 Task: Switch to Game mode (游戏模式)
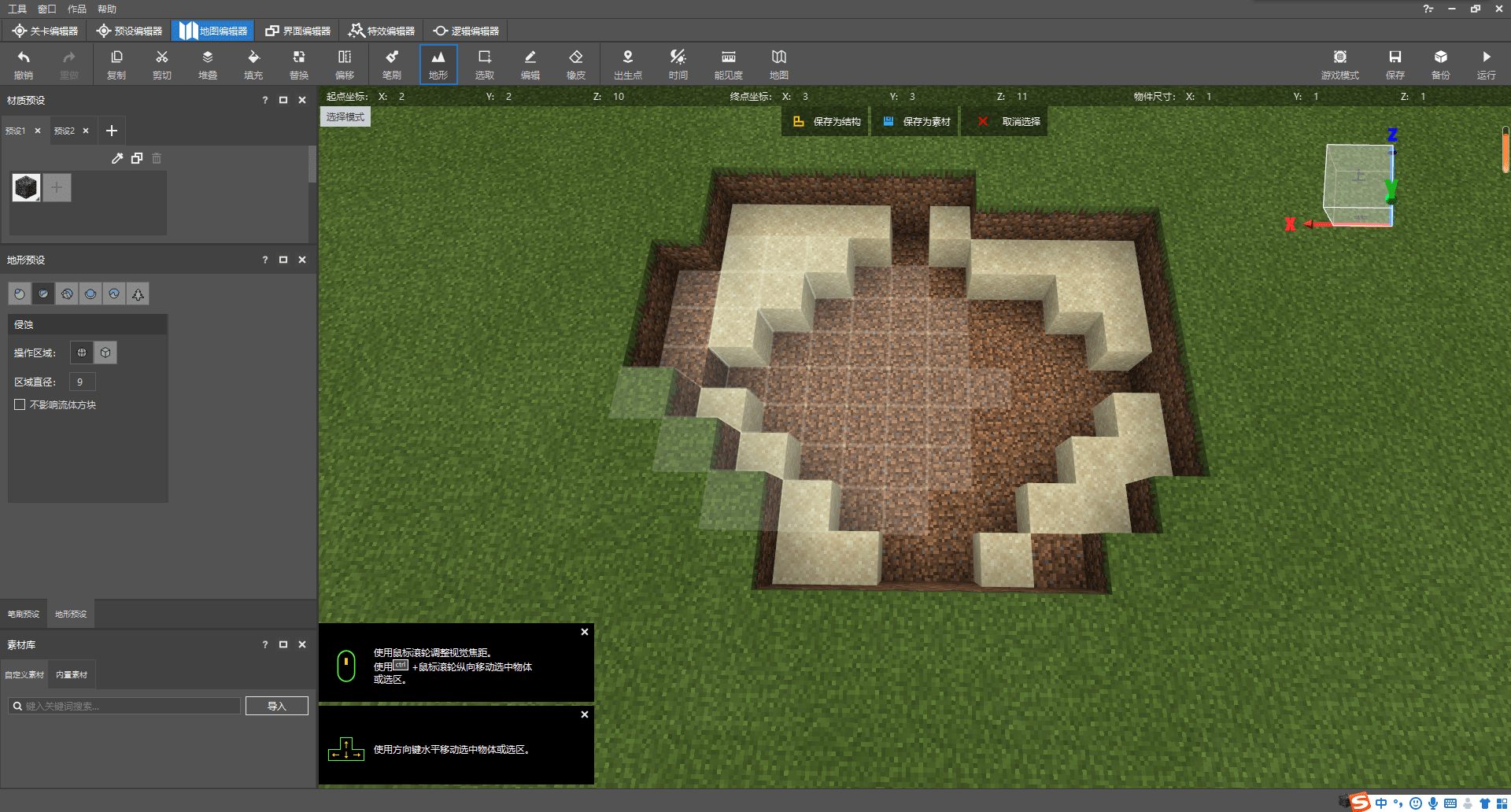[1340, 65]
